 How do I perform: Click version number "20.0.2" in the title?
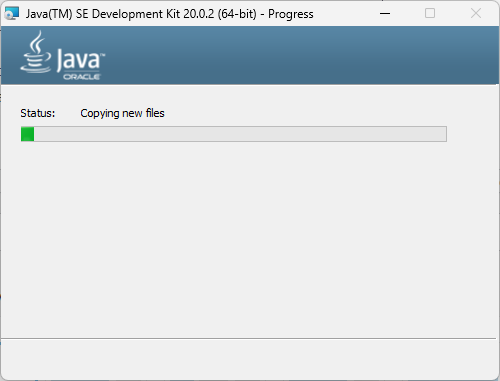click(x=199, y=14)
